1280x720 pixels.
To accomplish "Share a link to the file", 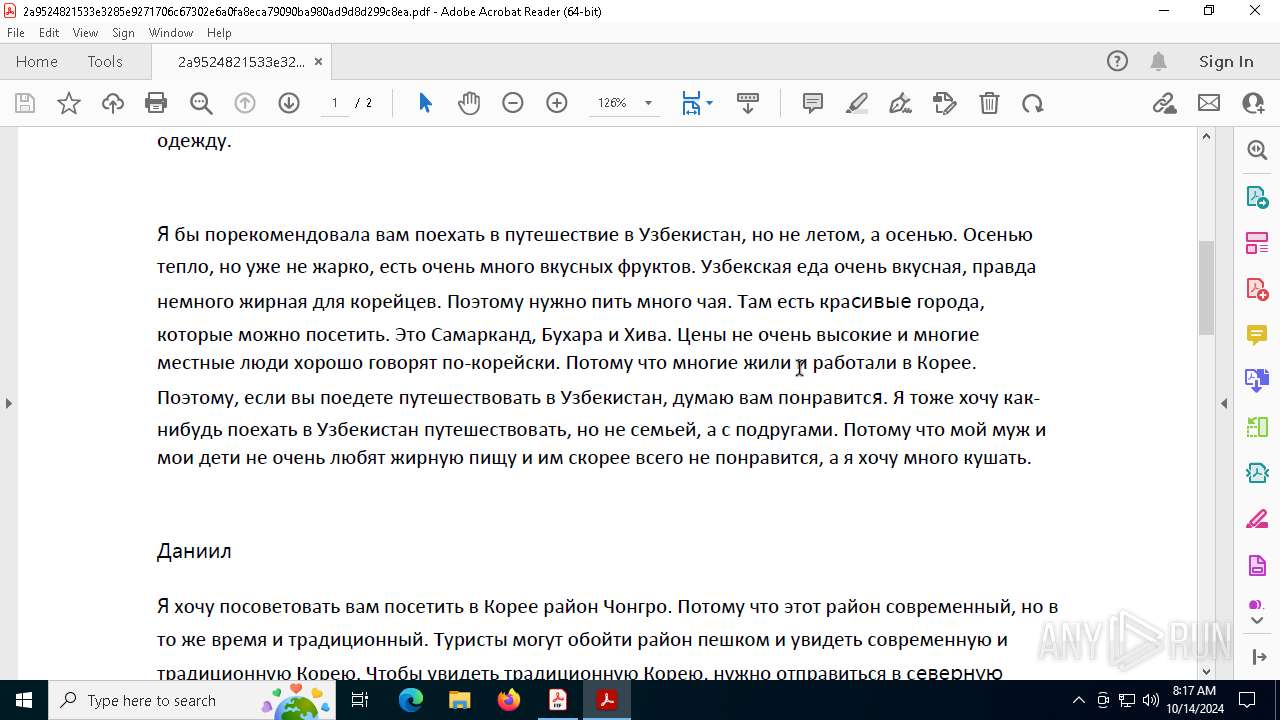I will coord(1165,103).
